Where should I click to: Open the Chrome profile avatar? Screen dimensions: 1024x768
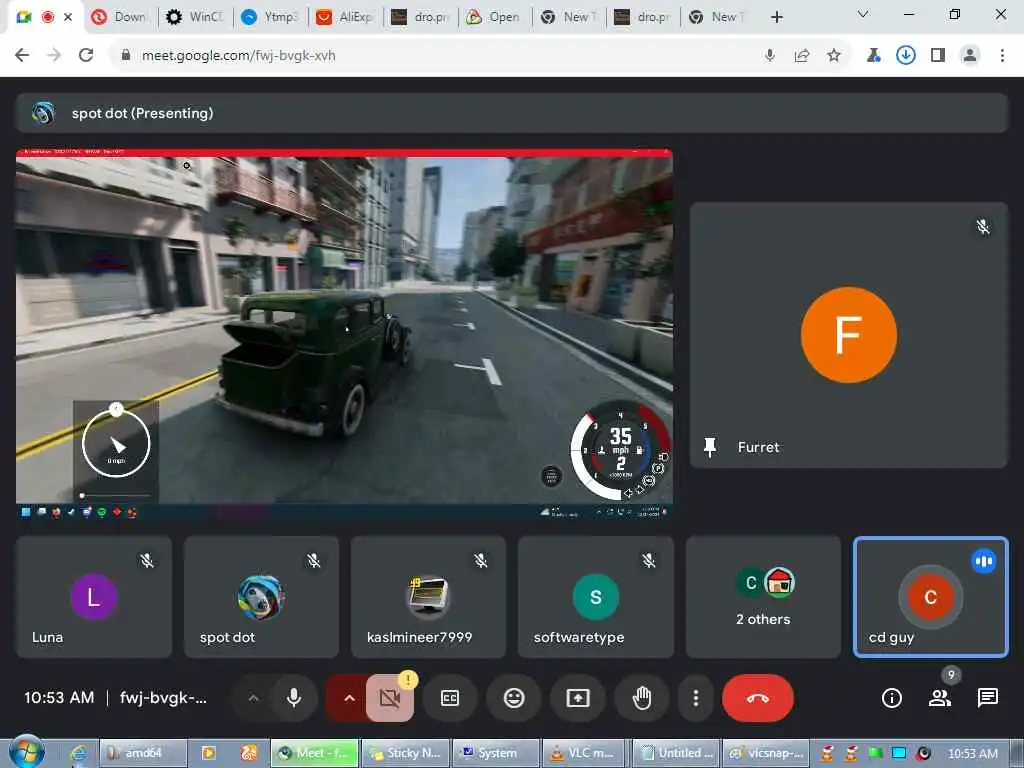click(x=970, y=56)
